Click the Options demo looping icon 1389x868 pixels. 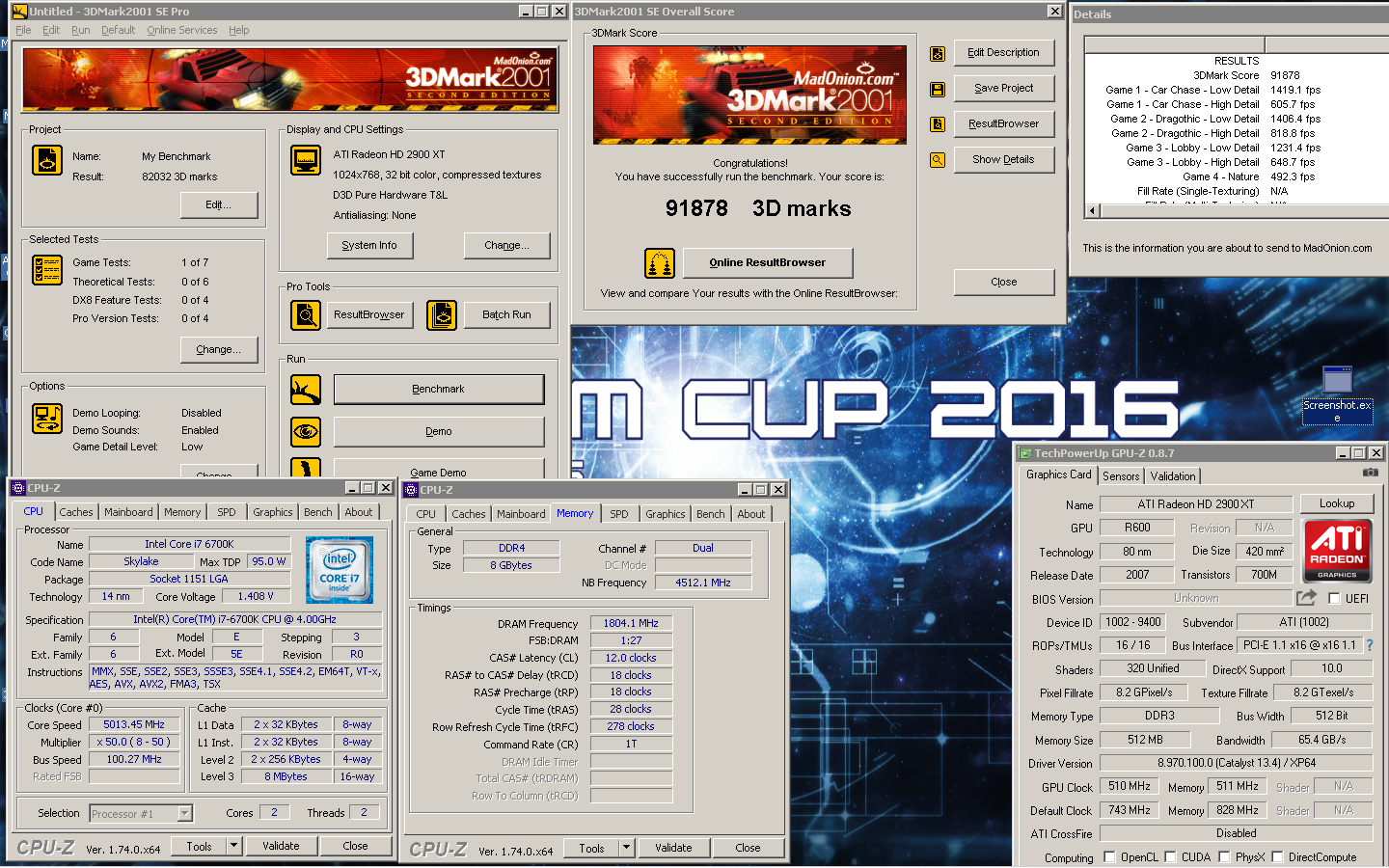click(x=47, y=419)
